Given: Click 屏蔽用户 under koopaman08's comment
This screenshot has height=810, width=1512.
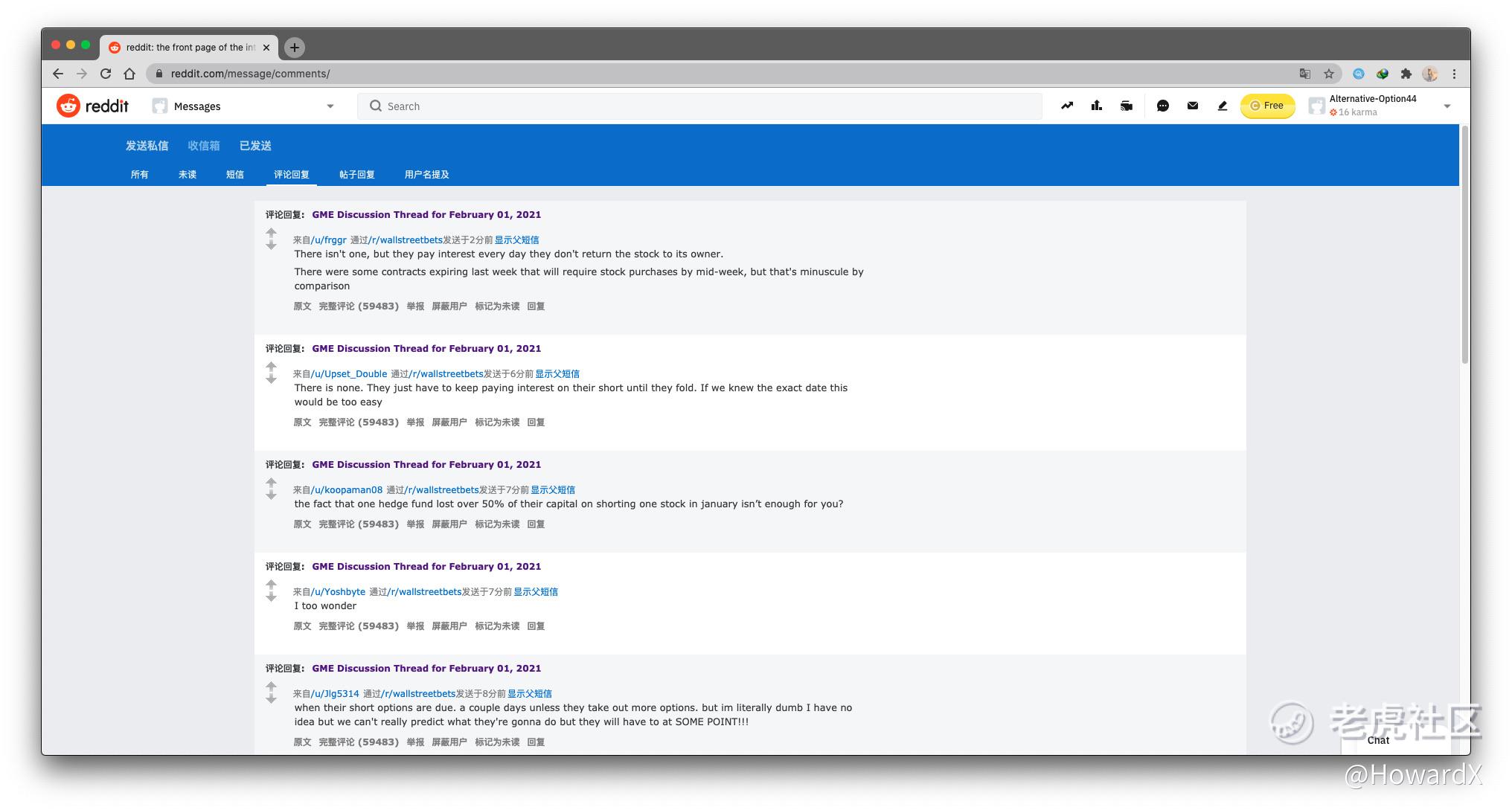Looking at the screenshot, I should (449, 524).
